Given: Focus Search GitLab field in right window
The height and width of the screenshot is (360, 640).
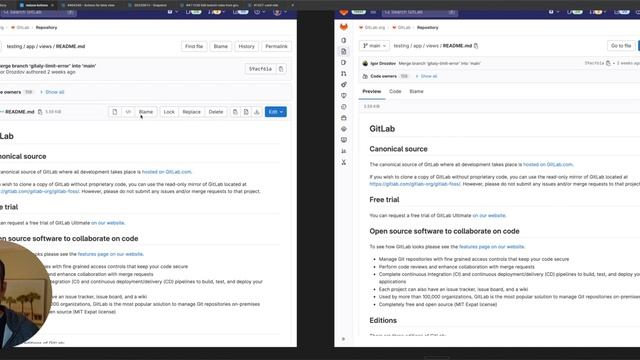Looking at the screenshot, I should (420, 12).
